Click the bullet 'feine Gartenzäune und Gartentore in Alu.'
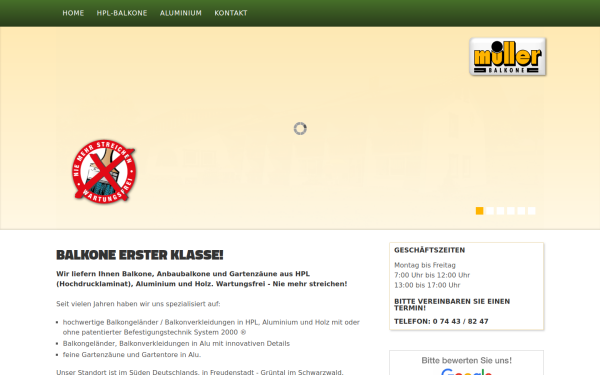 coord(132,355)
